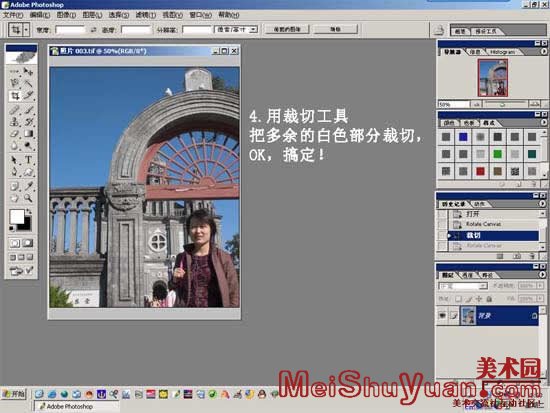Screen dimensions: 550x413
Task: Click Navigator zoom in button
Action: [x=535, y=104]
